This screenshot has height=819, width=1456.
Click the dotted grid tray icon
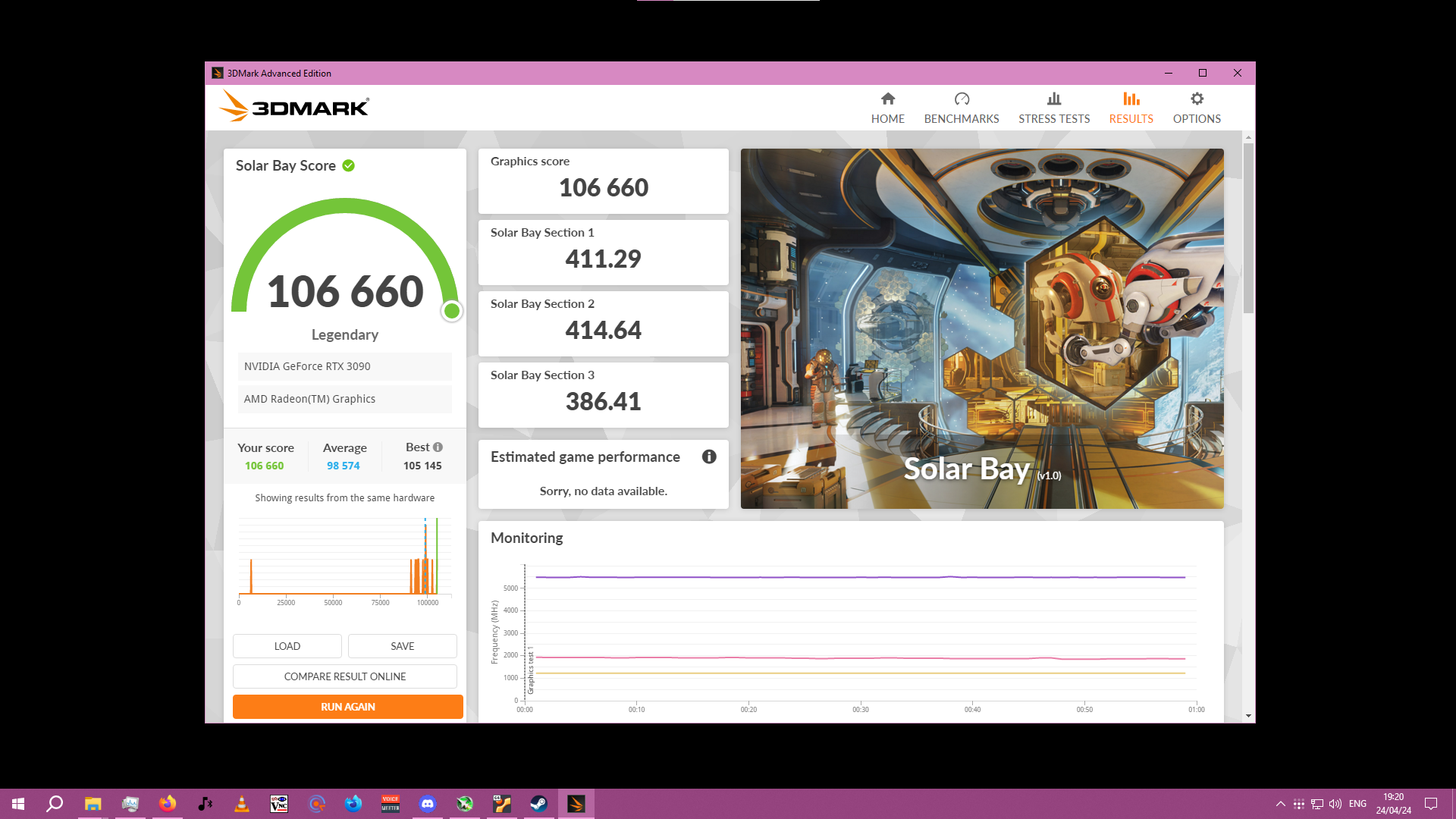pos(1299,804)
